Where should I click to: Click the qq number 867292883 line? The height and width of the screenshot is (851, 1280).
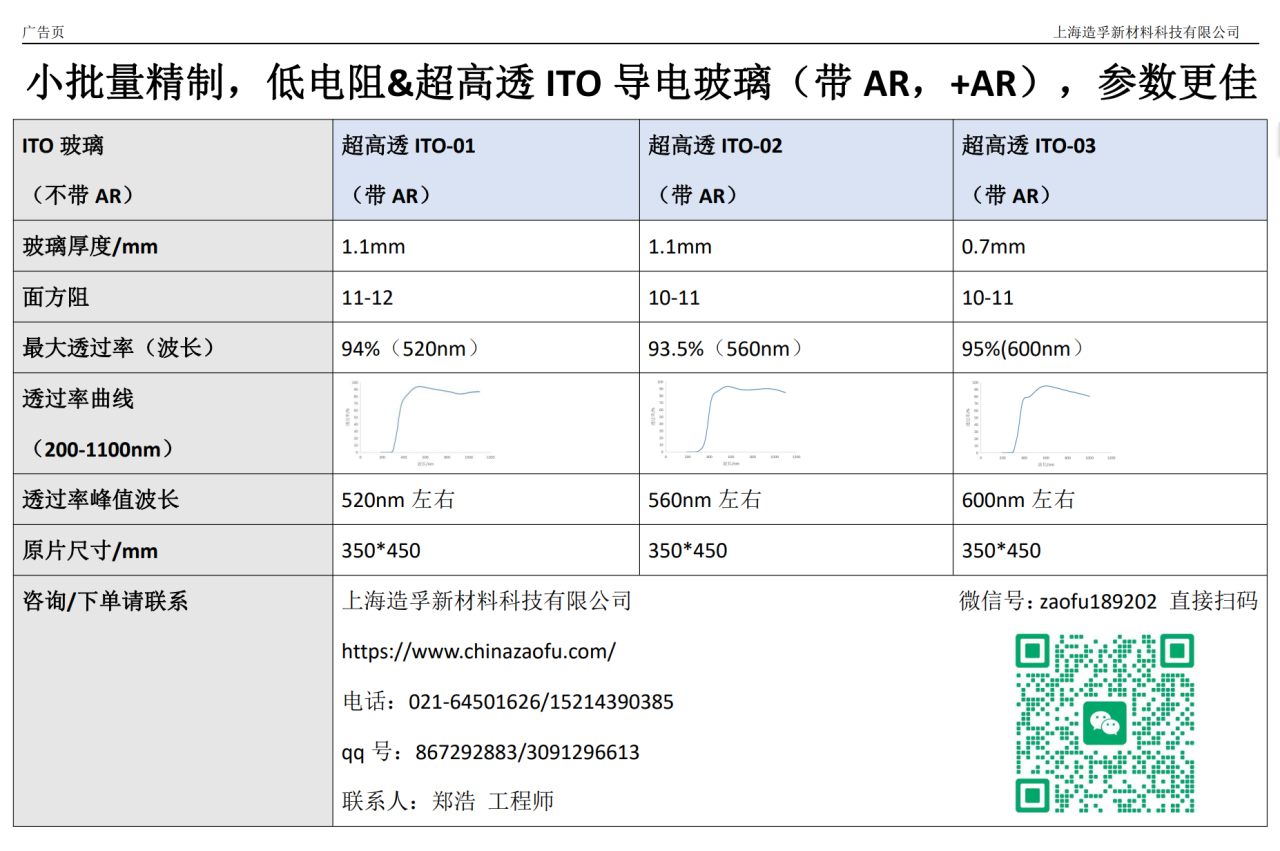point(490,752)
